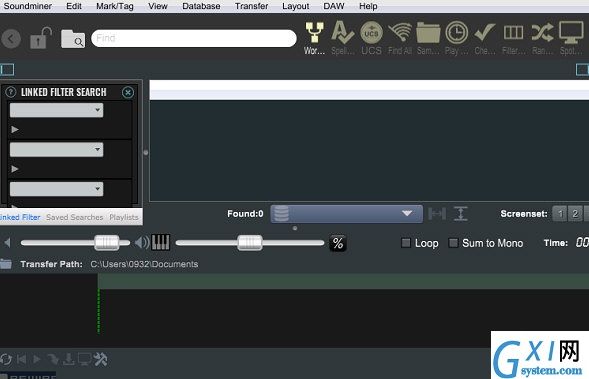Click the loop refresh icon in bottom bar
Viewport: 589px width, 379px height.
[6, 359]
